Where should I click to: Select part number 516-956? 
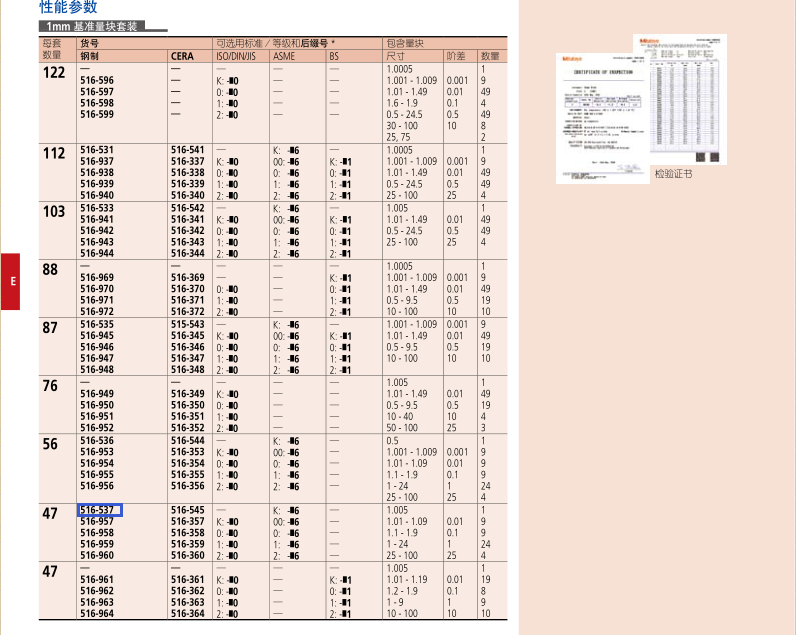tap(97, 486)
